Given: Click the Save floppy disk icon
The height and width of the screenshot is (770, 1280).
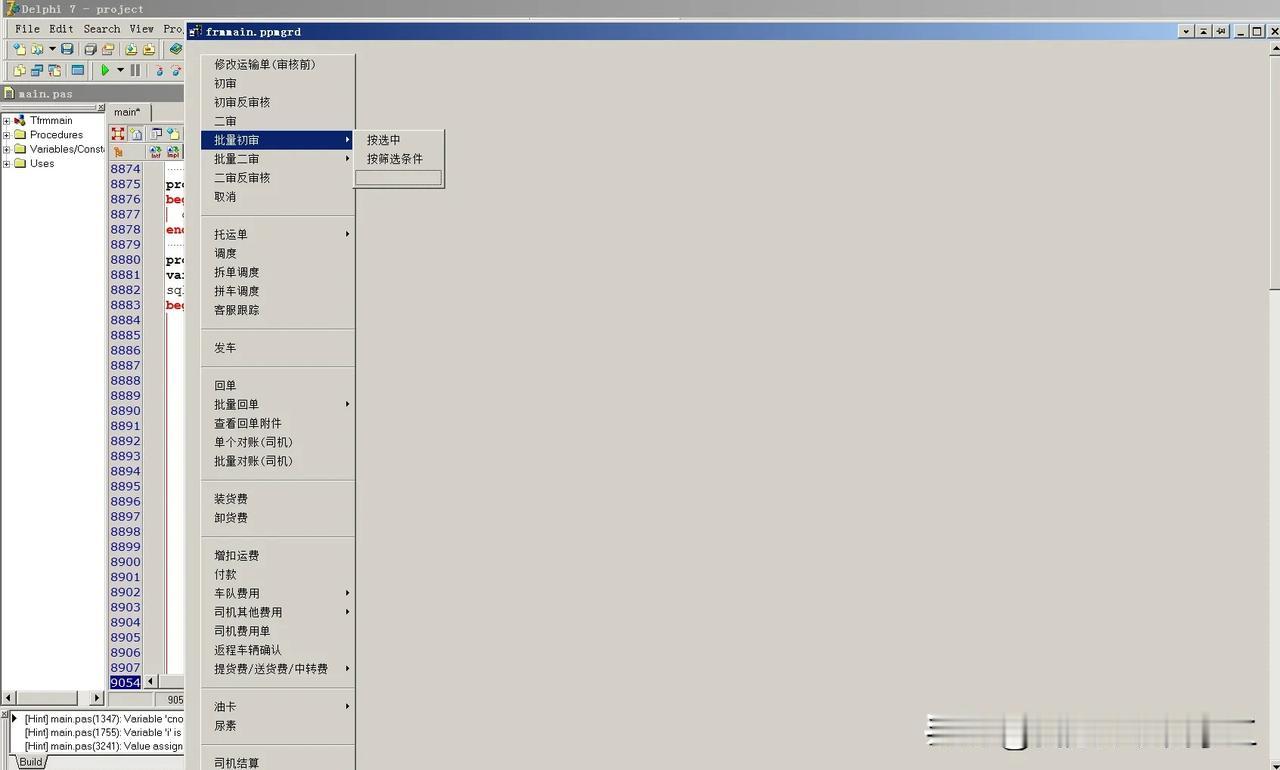Looking at the screenshot, I should click(x=67, y=48).
